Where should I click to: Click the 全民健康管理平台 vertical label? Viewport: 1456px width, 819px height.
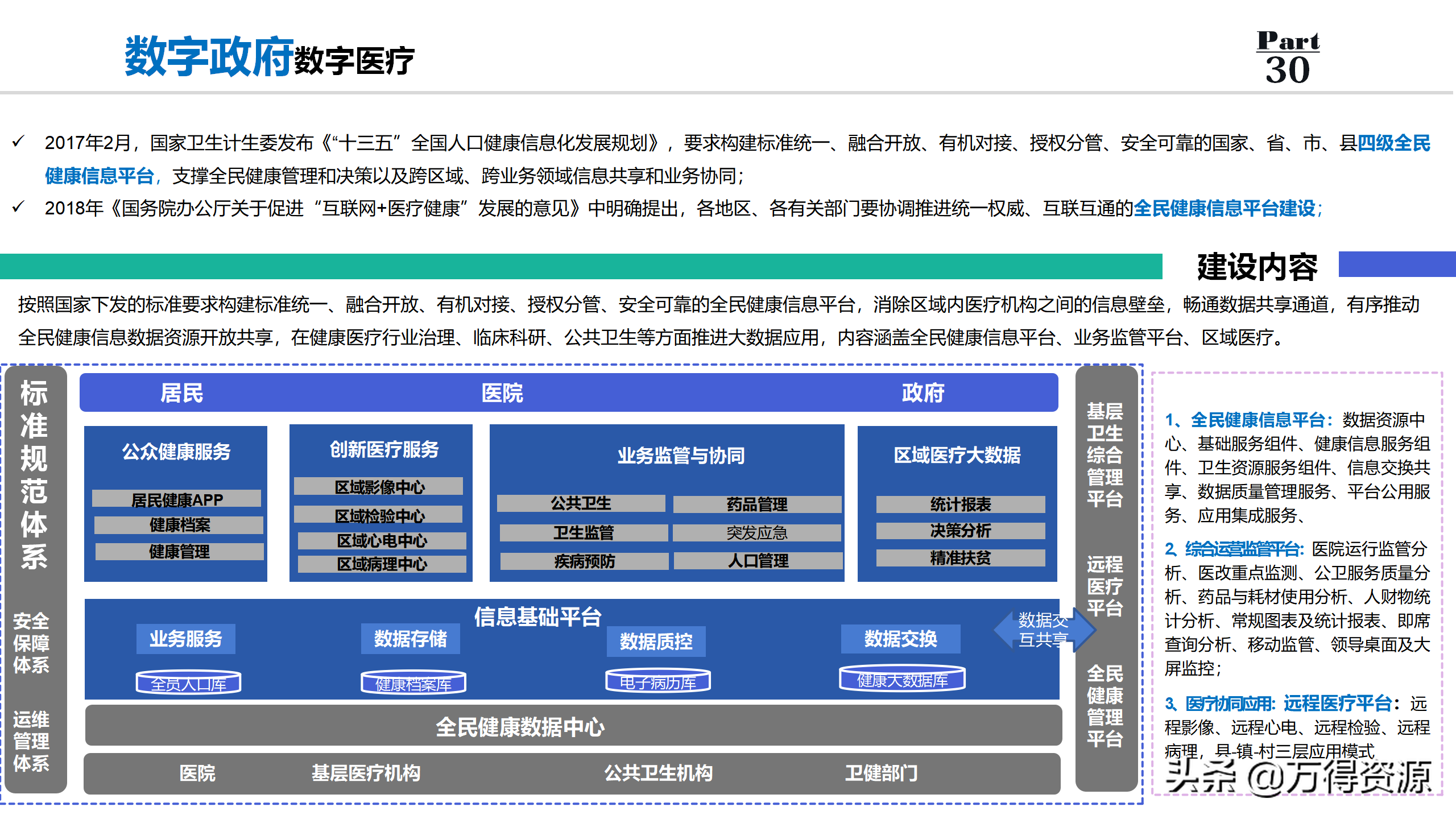(1105, 706)
